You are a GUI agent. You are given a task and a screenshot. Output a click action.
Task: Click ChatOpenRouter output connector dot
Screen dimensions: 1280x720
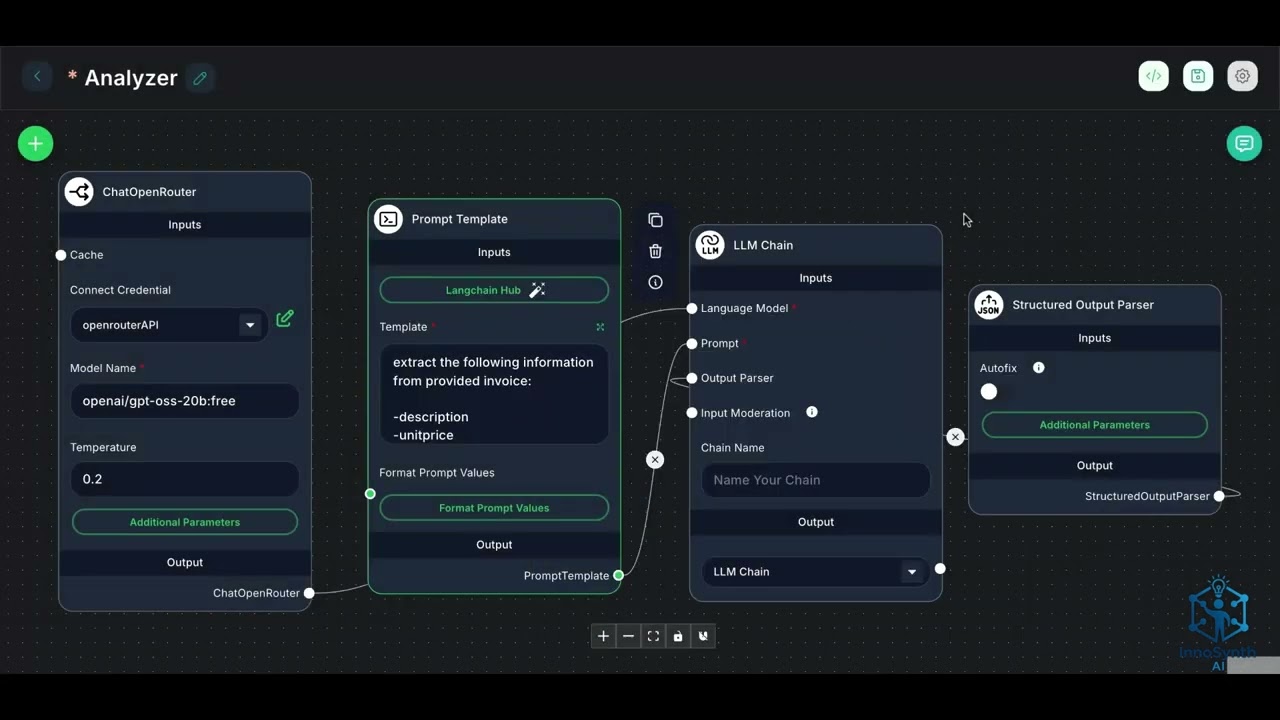pos(309,593)
